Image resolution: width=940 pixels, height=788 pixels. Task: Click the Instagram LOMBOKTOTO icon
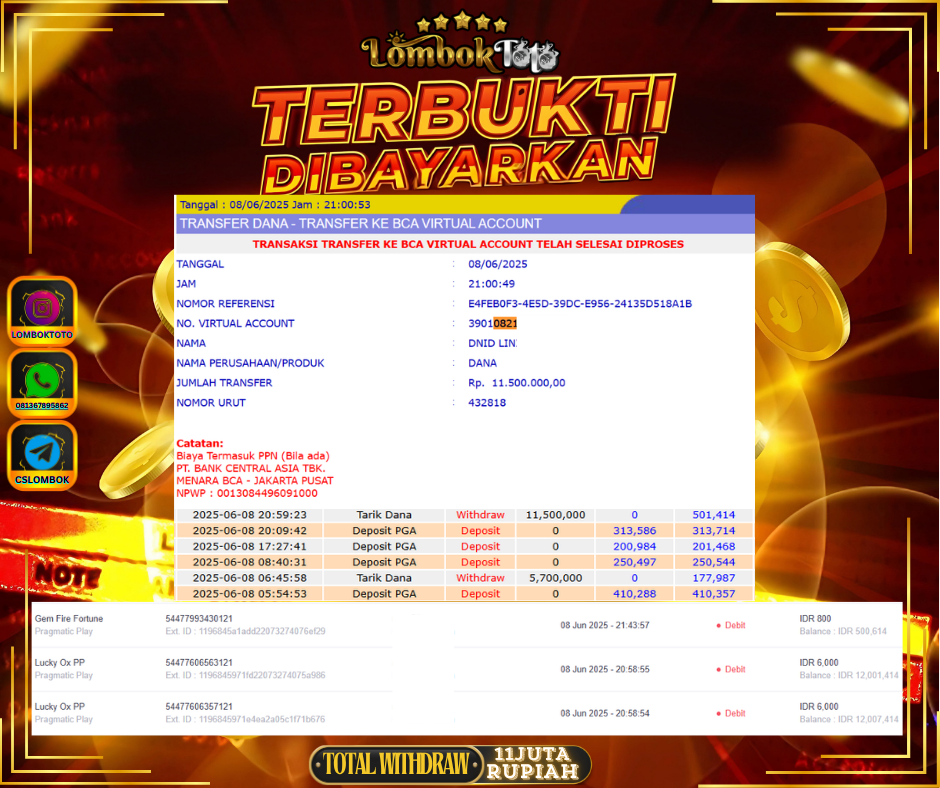pos(42,306)
